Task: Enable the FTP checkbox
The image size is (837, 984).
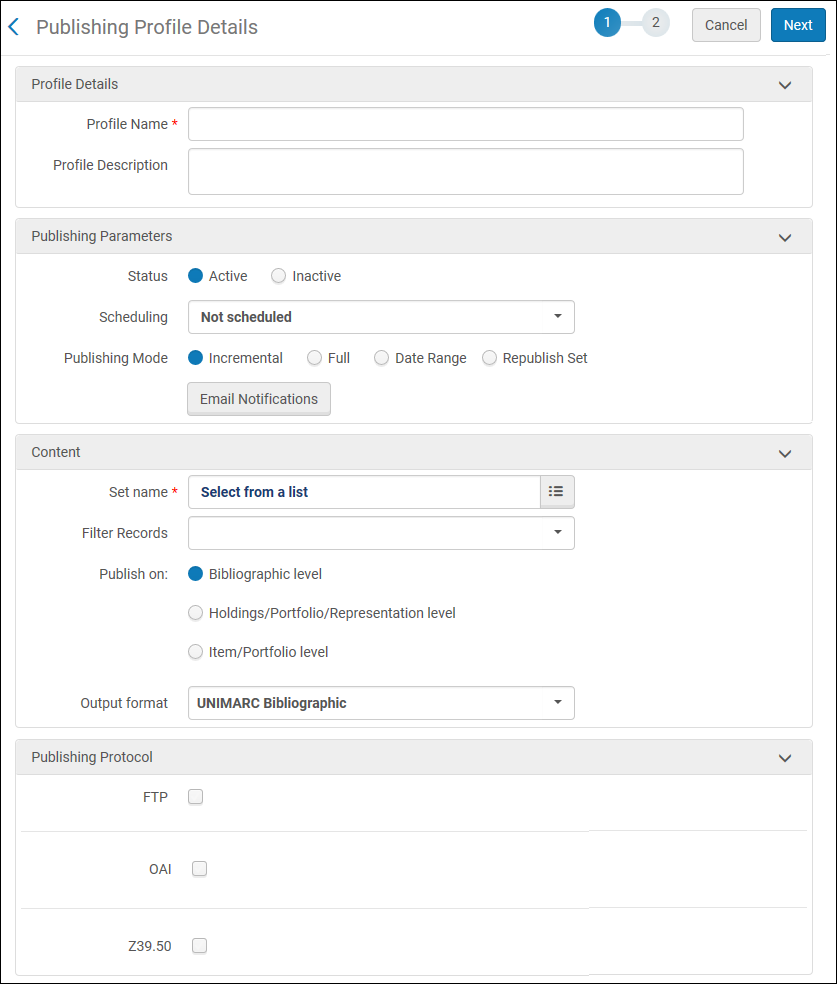Action: [196, 797]
